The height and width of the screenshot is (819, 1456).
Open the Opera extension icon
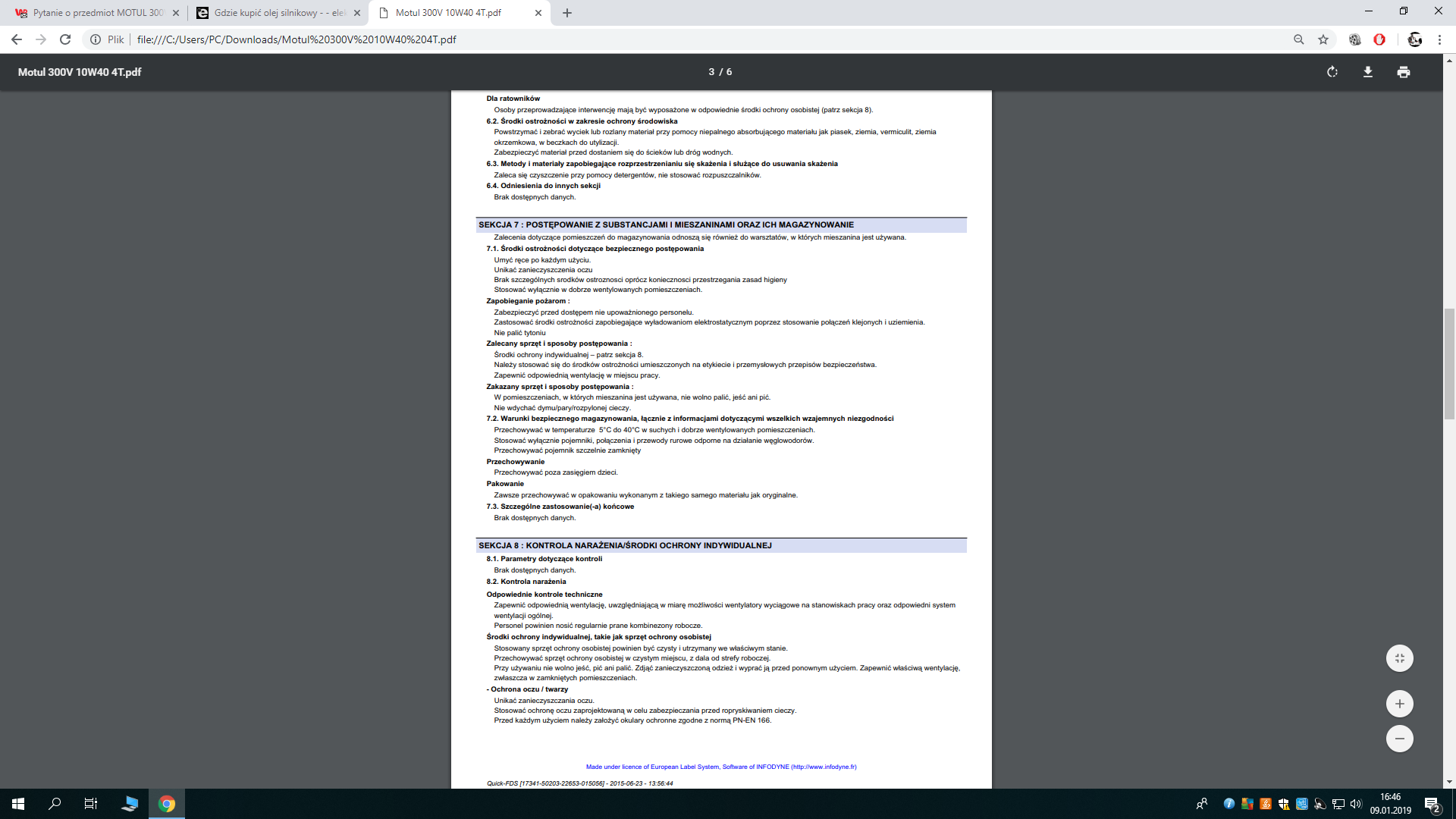click(1379, 39)
